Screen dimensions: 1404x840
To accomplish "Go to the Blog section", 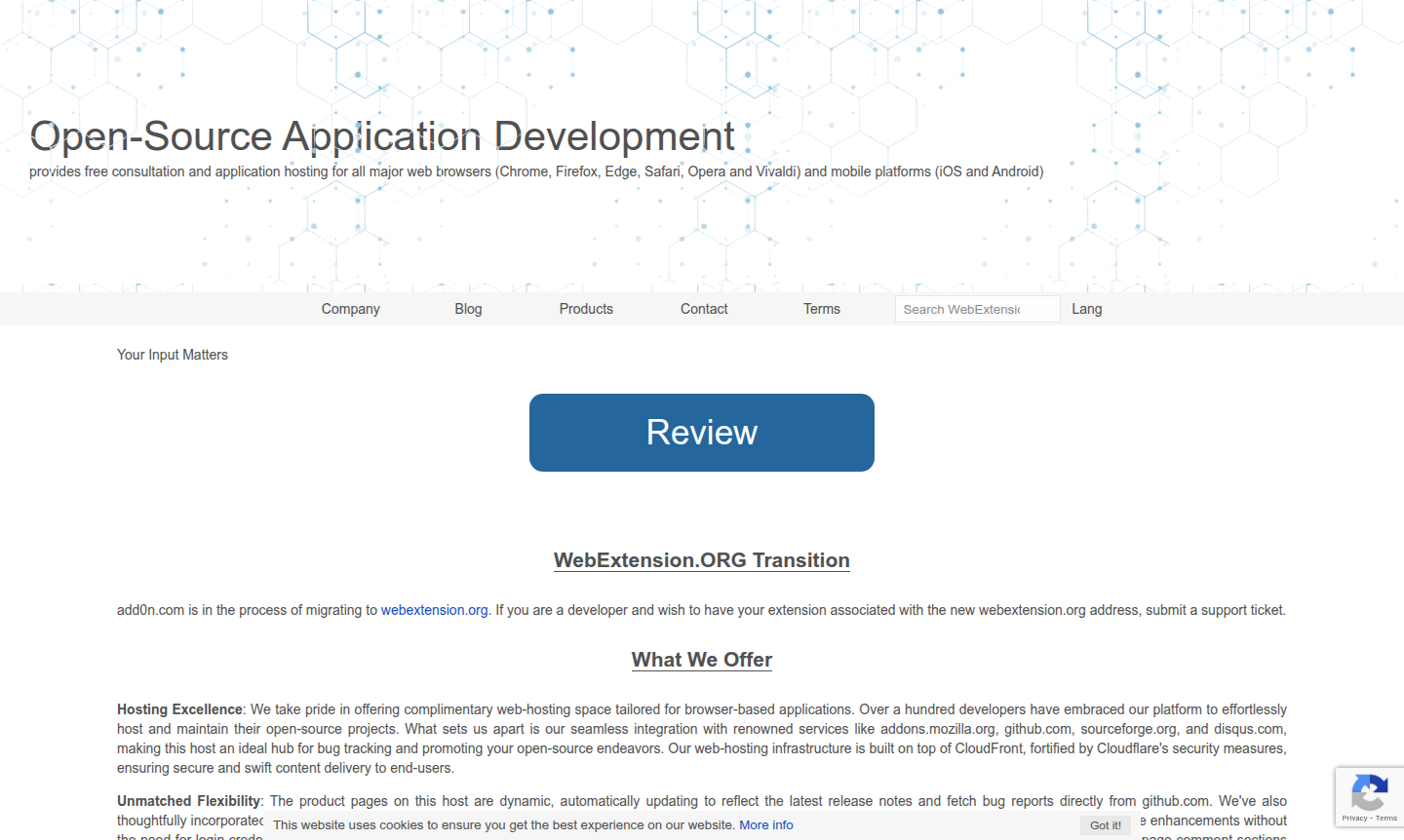I will [x=468, y=309].
